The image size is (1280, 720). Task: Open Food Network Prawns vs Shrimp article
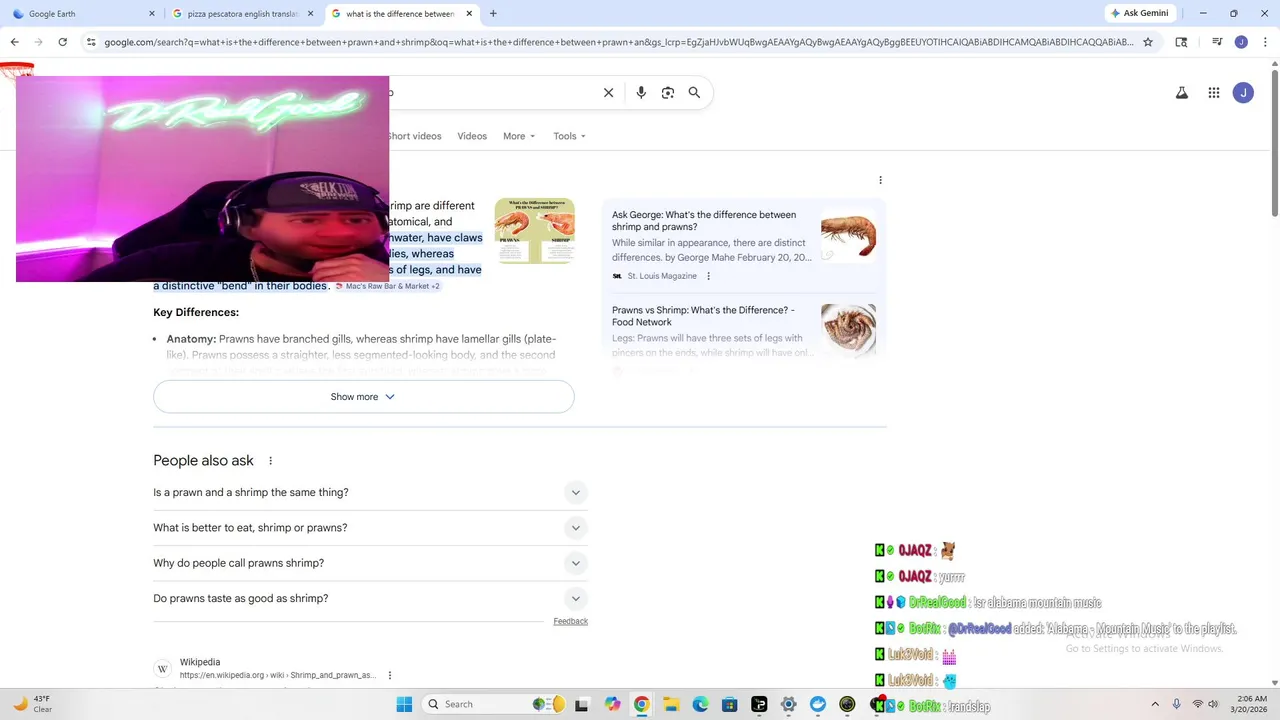coord(703,316)
